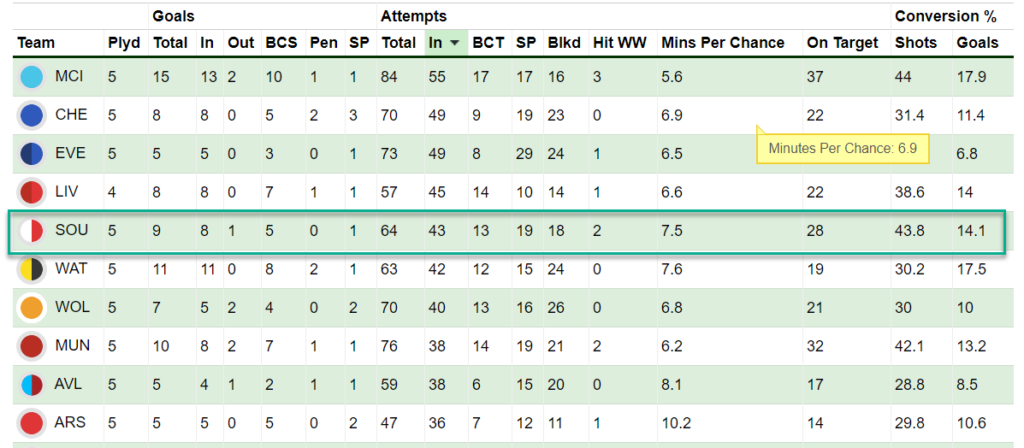Sort by Goals BCS column header
The image size is (1024, 448).
point(281,43)
